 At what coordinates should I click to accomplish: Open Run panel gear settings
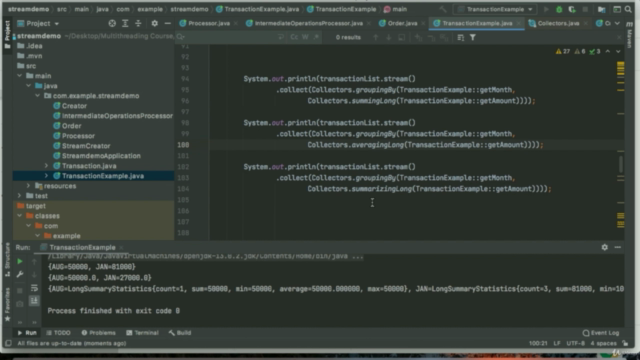pyautogui.click(x=604, y=247)
